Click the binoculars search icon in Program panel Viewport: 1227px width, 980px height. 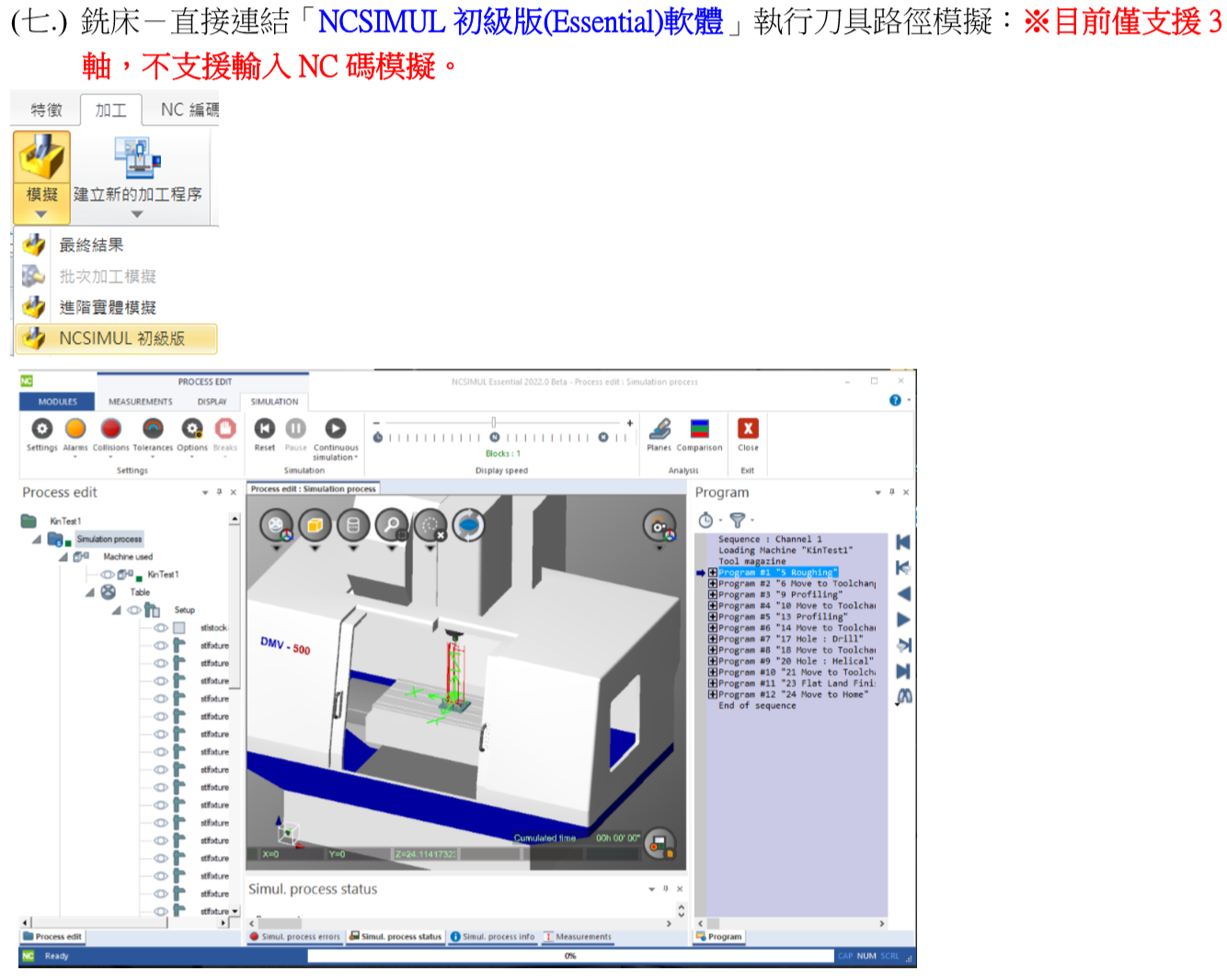point(904,698)
